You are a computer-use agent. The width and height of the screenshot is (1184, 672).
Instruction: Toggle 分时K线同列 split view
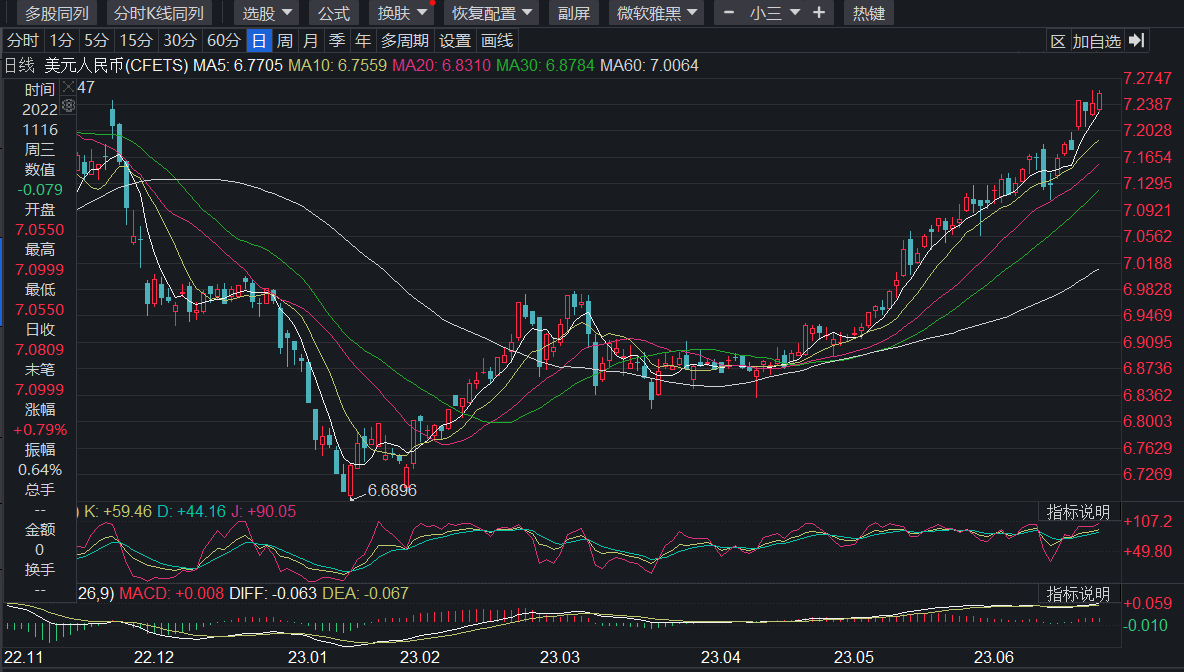159,13
